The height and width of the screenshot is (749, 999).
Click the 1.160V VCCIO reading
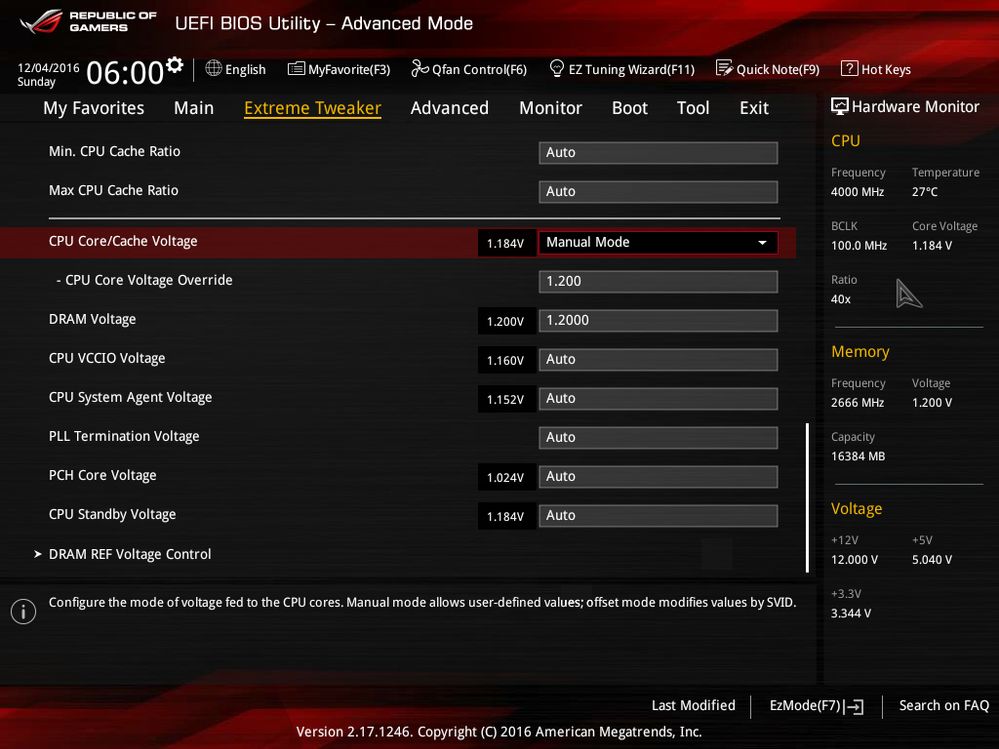point(506,360)
